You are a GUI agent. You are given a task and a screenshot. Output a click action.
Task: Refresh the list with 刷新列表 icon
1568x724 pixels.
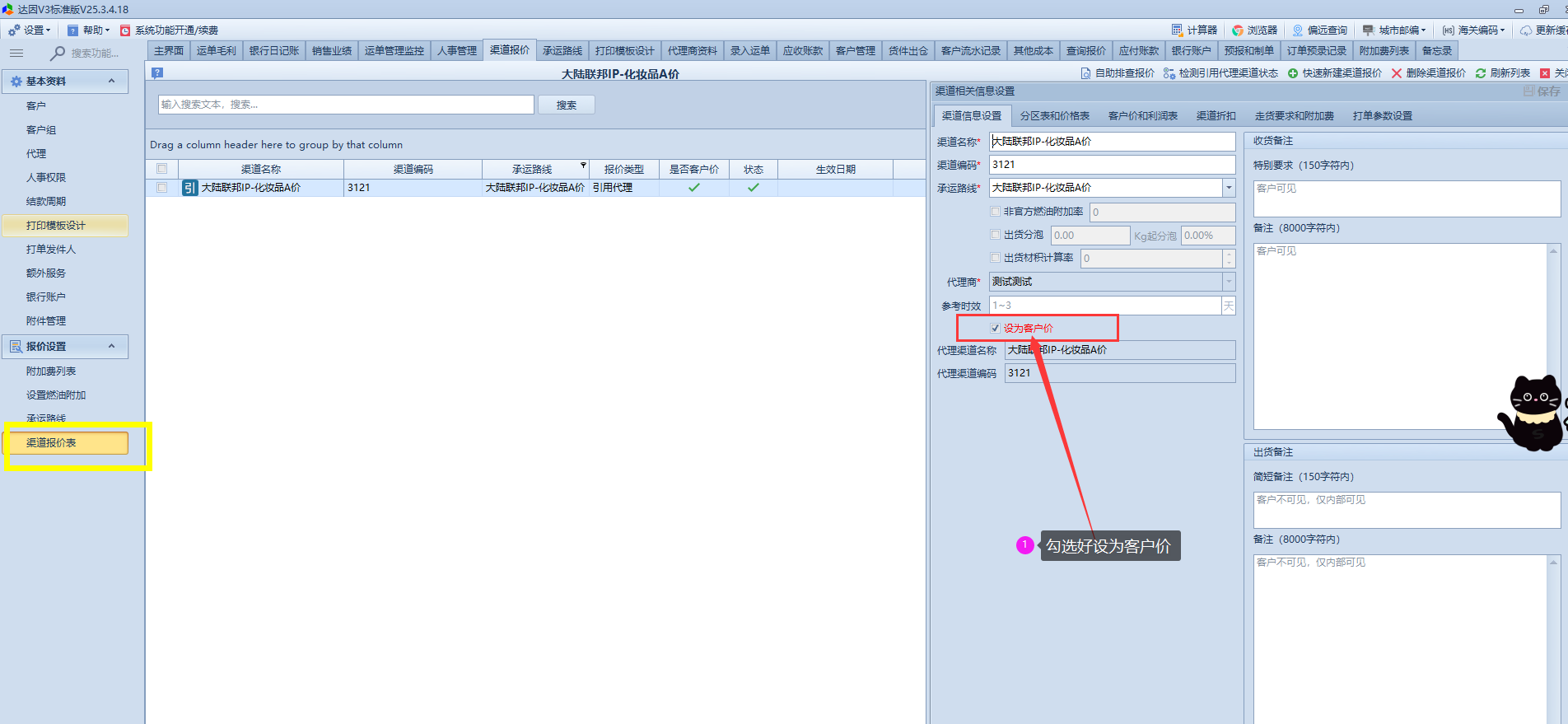coord(1481,73)
